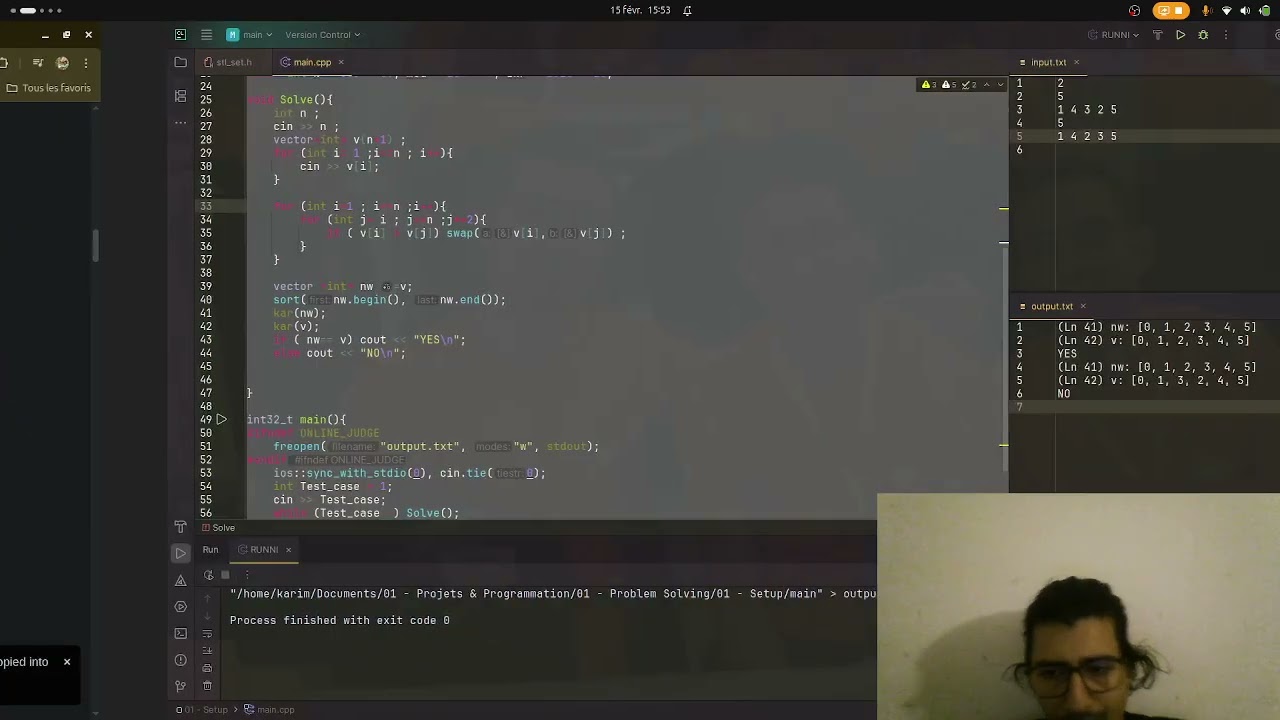The height and width of the screenshot is (720, 1280).
Task: Stop screen recording in top bar
Action: tap(1171, 10)
